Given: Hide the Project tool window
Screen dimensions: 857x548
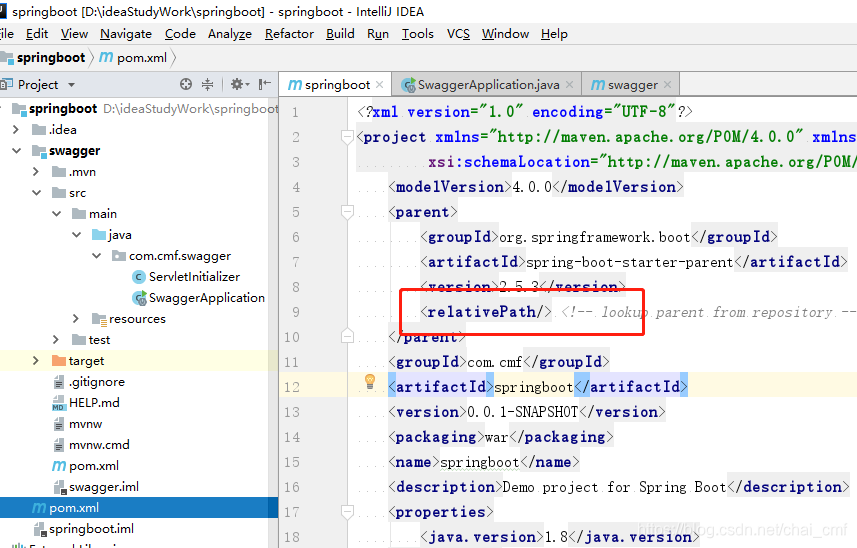Looking at the screenshot, I should click(265, 84).
